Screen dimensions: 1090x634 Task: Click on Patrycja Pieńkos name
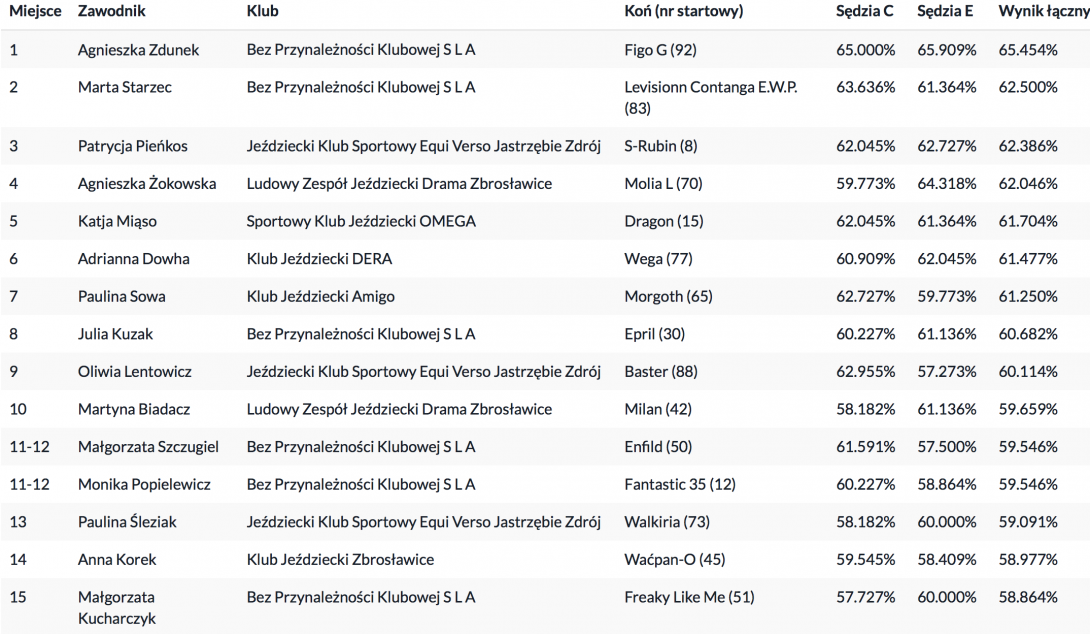[x=133, y=146]
